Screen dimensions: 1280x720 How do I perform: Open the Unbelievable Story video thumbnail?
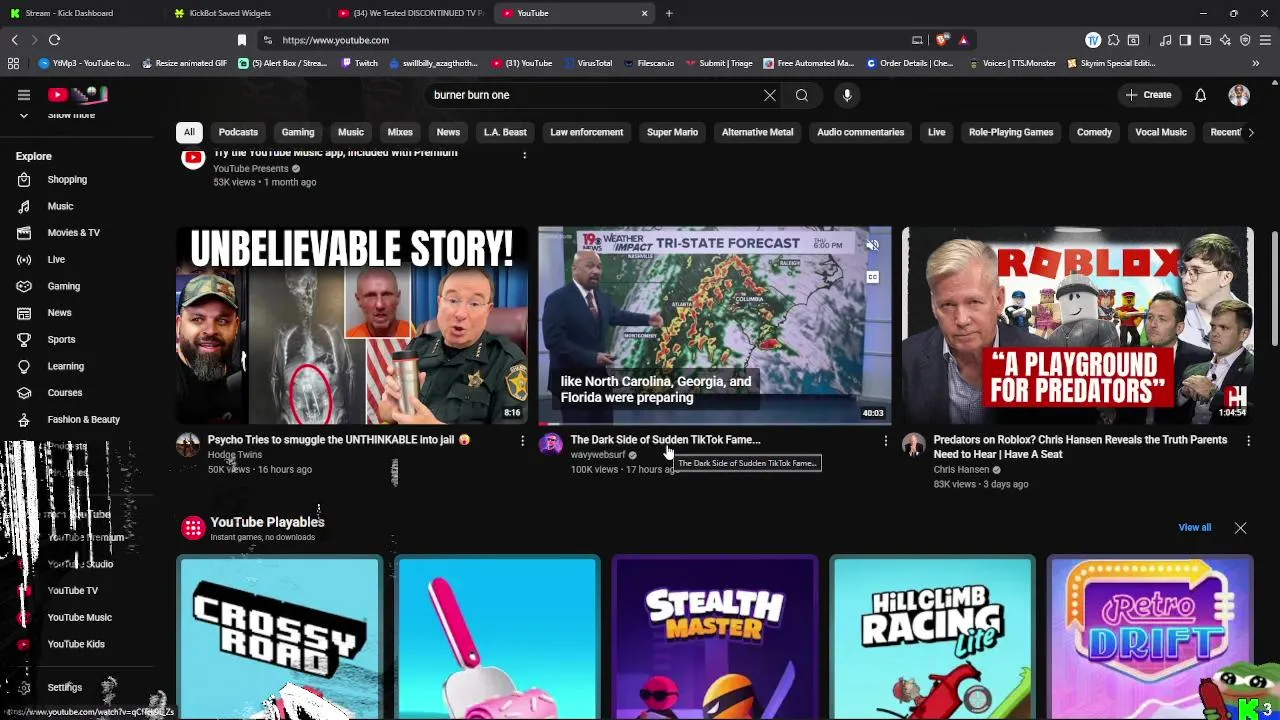(352, 325)
